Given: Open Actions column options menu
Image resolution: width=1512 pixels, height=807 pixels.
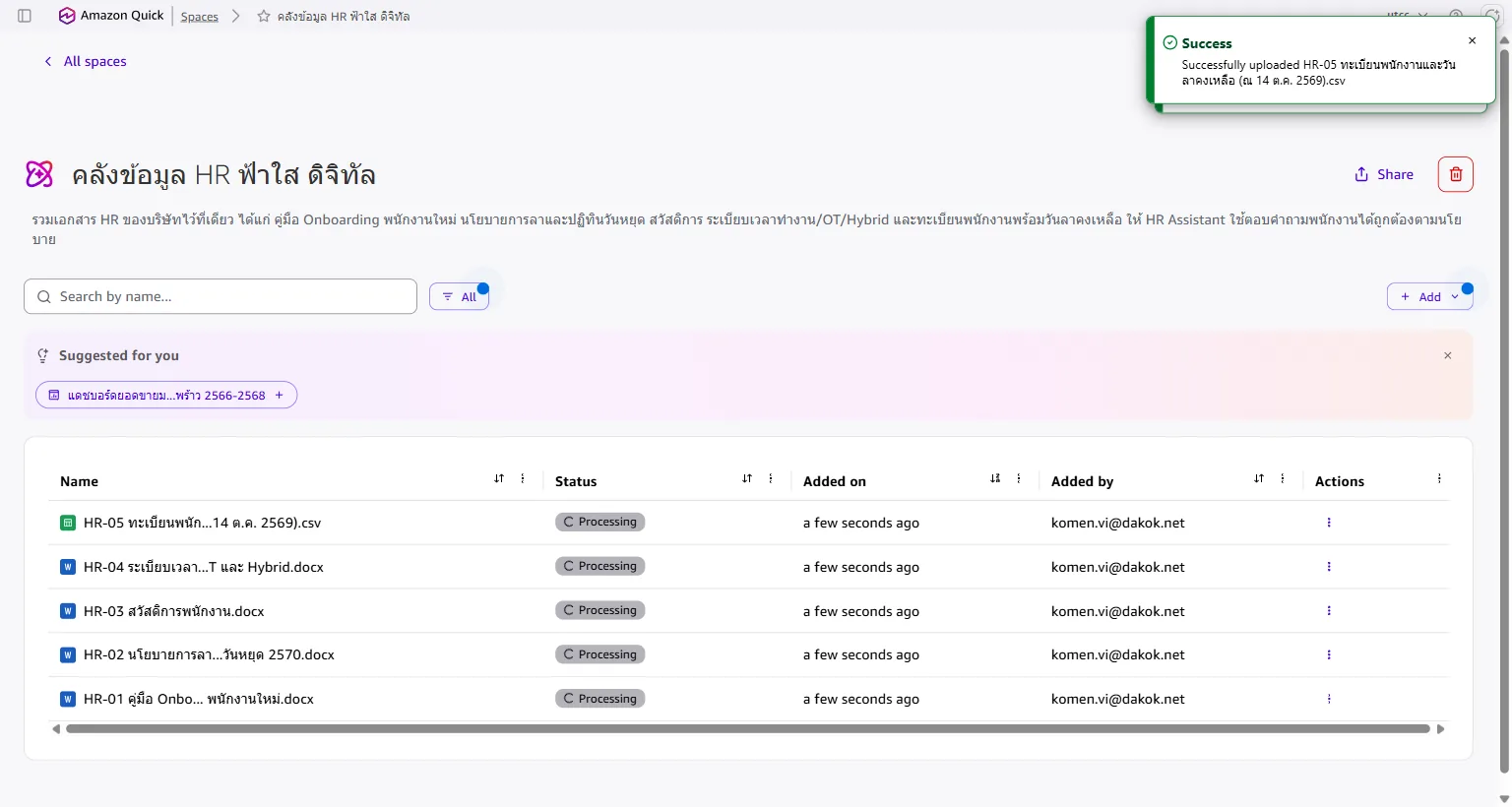Looking at the screenshot, I should 1439,478.
